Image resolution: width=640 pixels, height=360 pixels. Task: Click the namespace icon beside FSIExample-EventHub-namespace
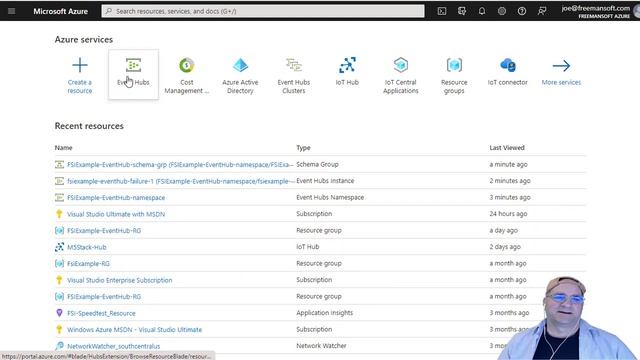(59, 198)
